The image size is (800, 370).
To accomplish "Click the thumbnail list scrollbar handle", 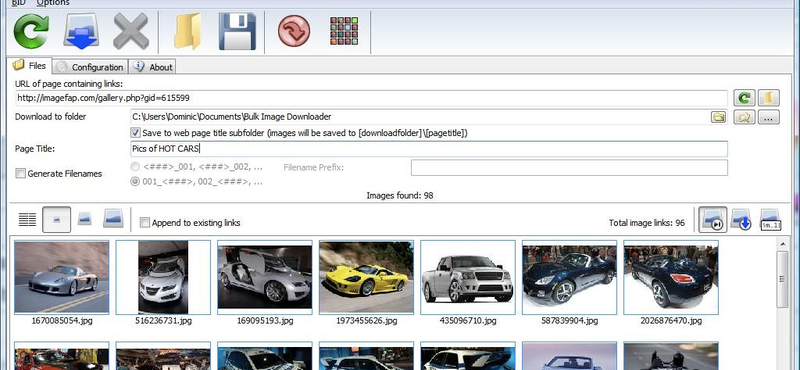I will [782, 279].
